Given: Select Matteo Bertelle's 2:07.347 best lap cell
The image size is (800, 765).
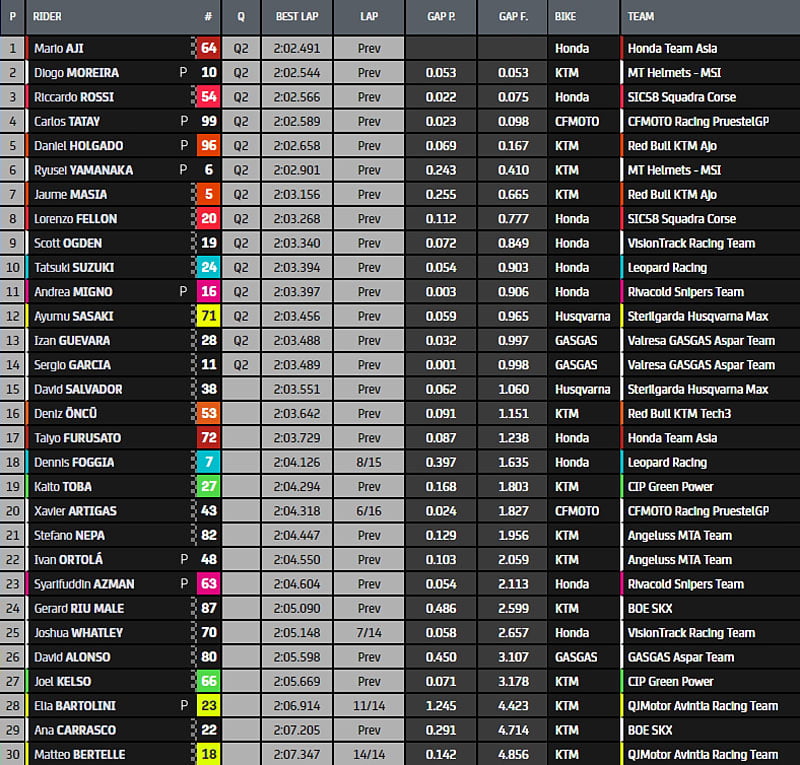Looking at the screenshot, I should point(296,754).
